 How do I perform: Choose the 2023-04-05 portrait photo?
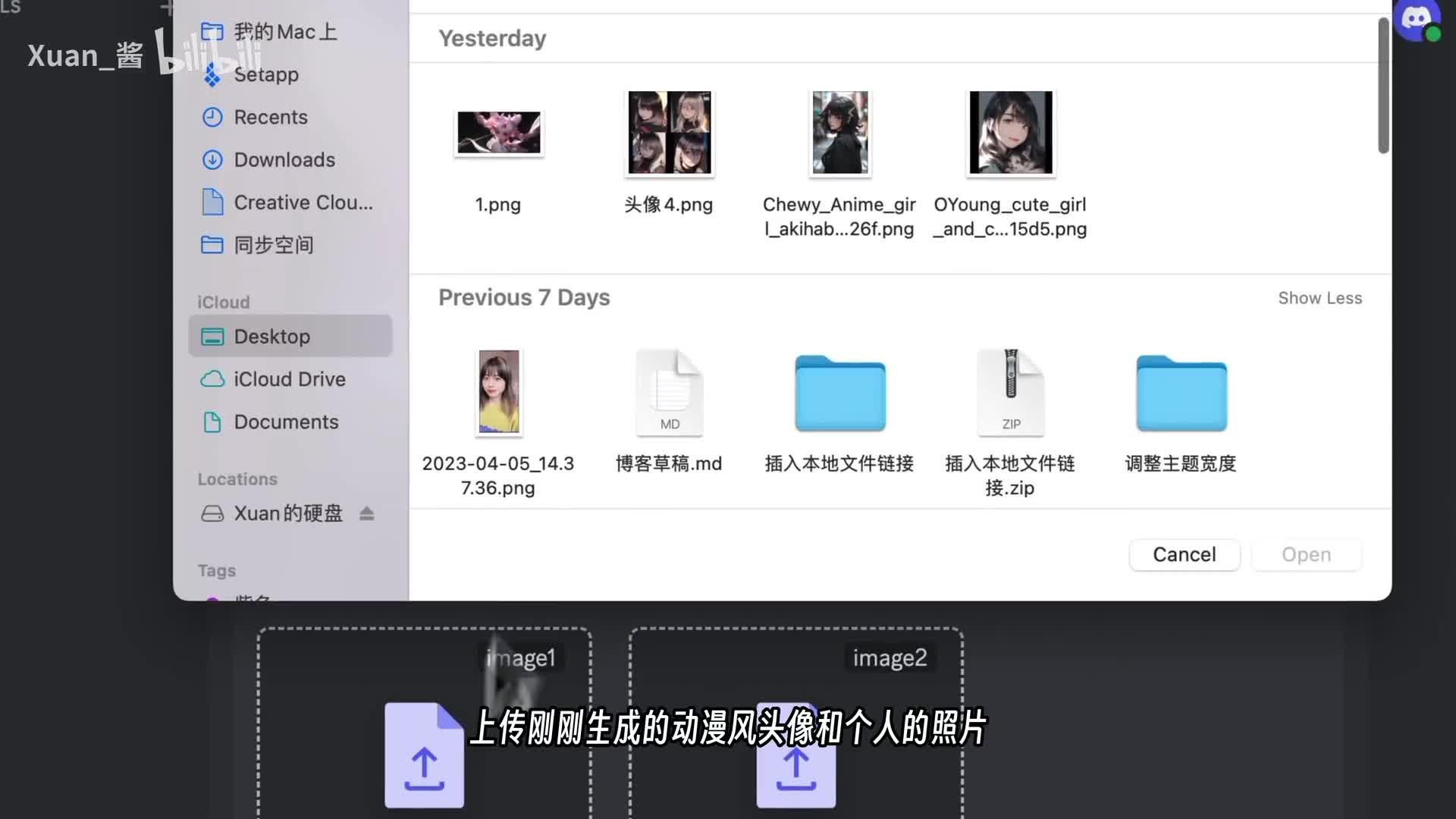pyautogui.click(x=498, y=392)
